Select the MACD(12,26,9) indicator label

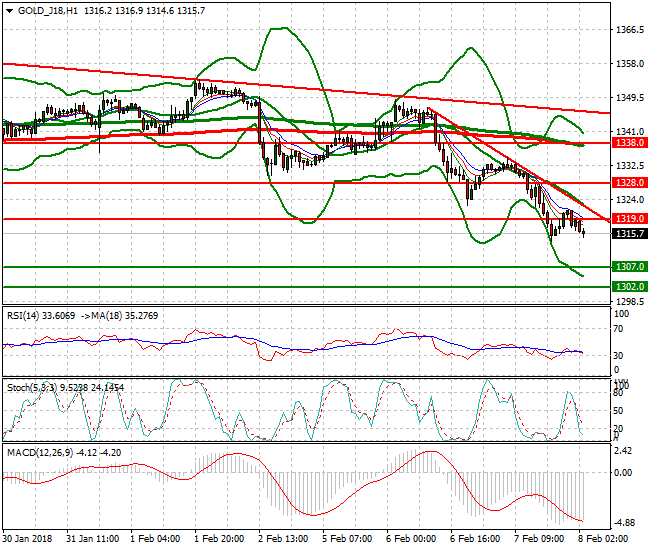tap(40, 453)
